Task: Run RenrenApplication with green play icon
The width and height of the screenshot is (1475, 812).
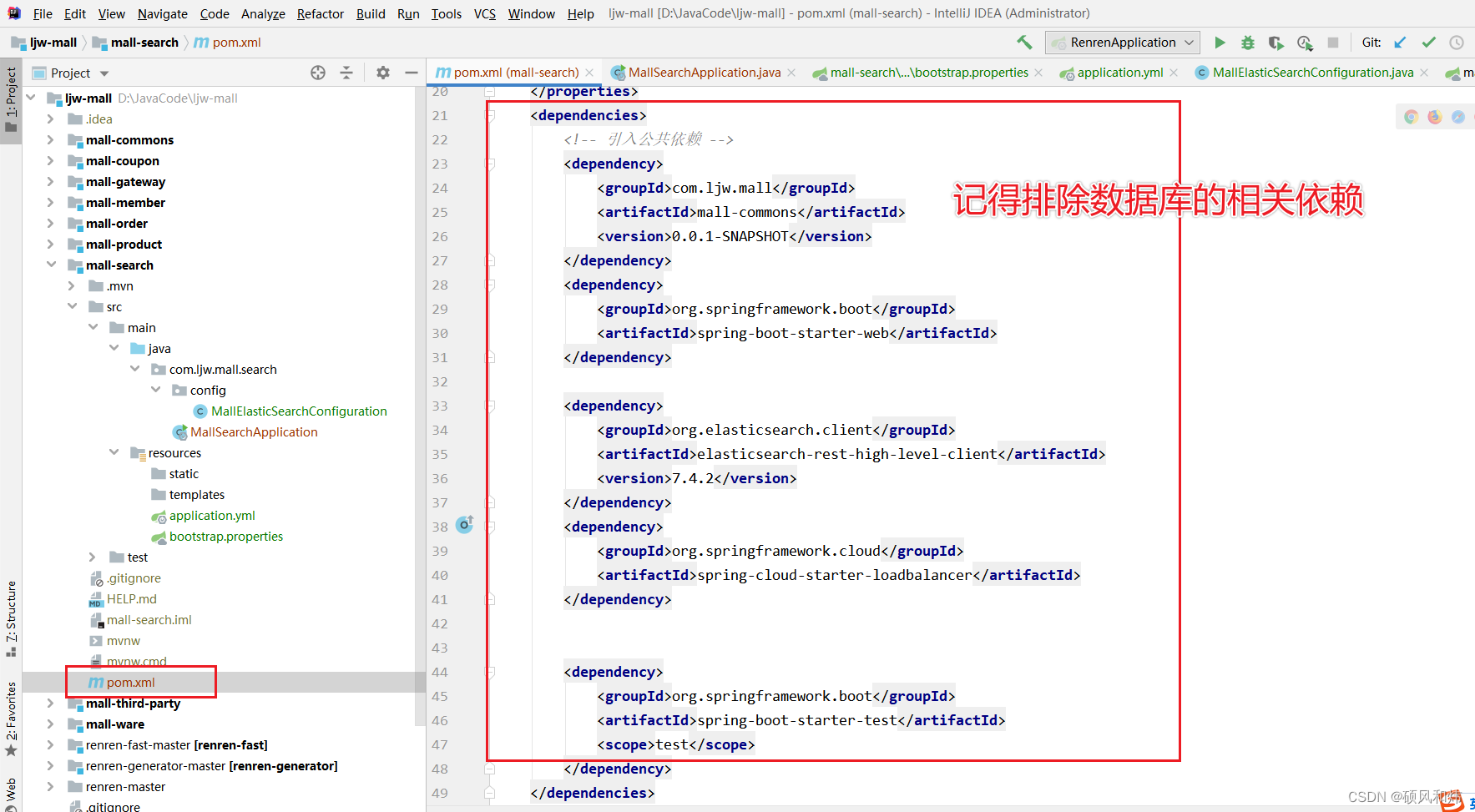Action: 1220,43
